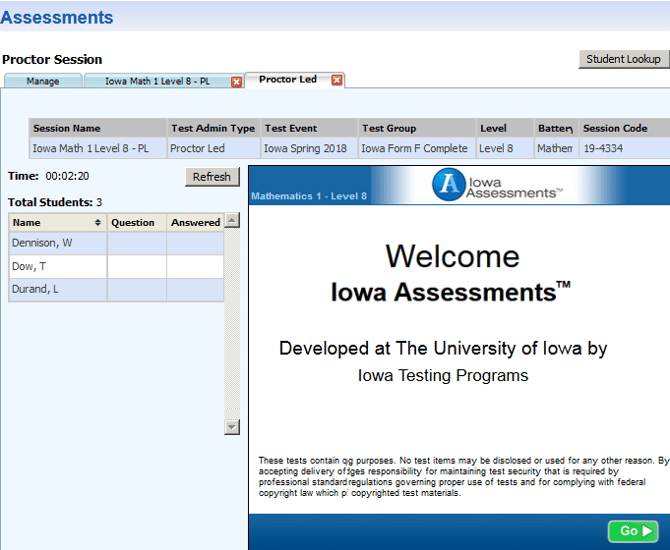Viewport: 670px width, 550px height.
Task: Click the Test Group column header
Action: coord(417,128)
